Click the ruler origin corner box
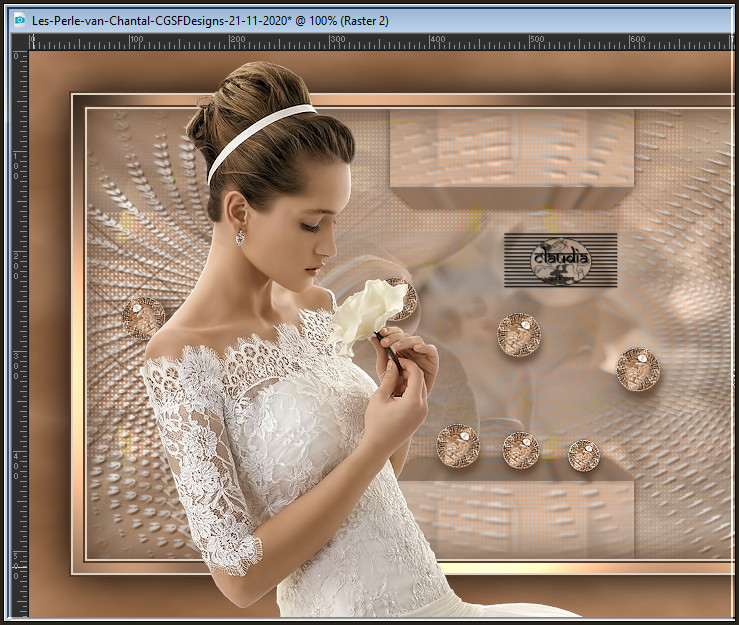739x625 pixels. click(19, 42)
